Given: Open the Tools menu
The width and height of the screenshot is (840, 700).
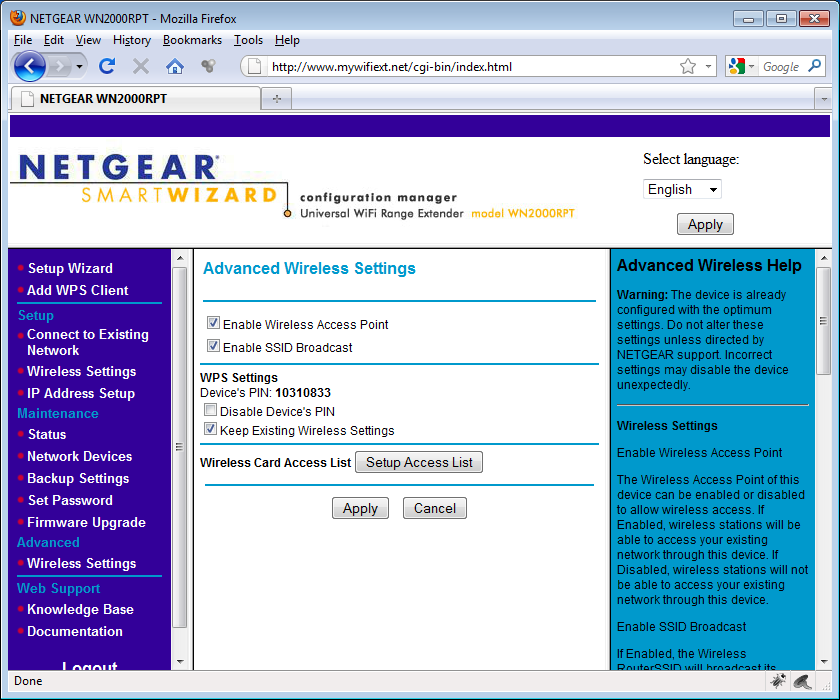Looking at the screenshot, I should coord(248,40).
